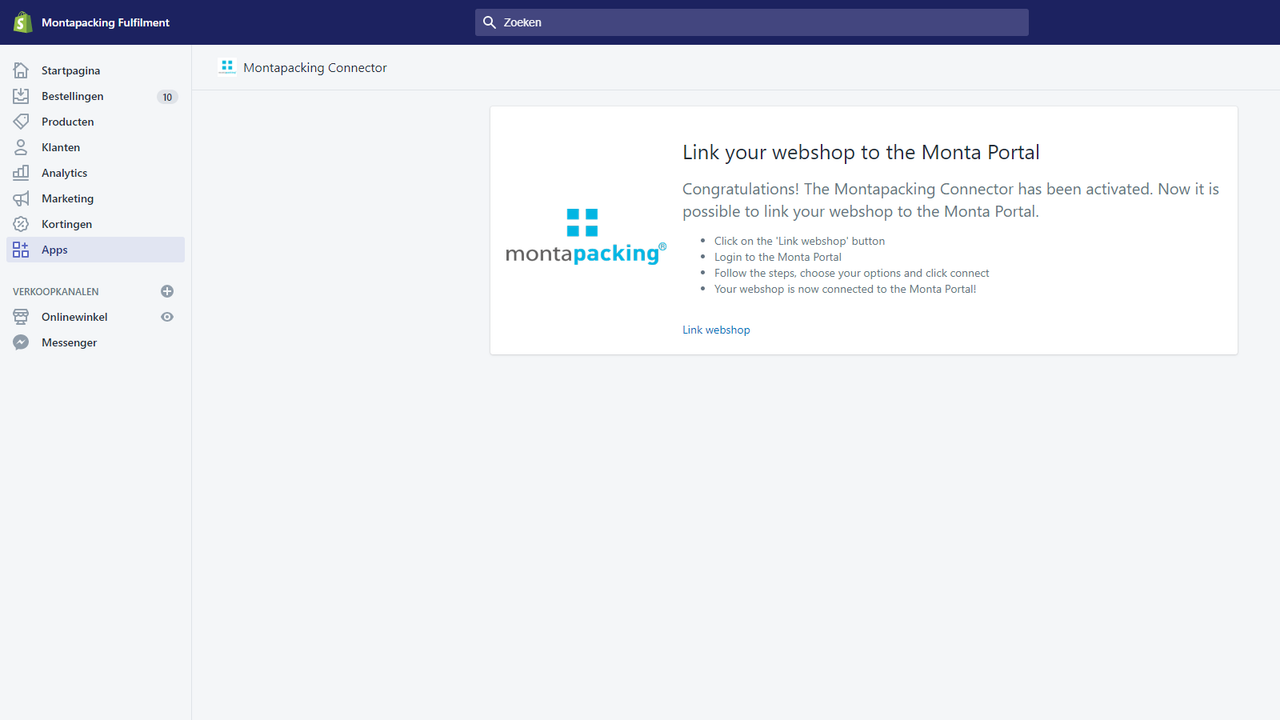This screenshot has height=720, width=1280.
Task: Click the Link webshop link
Action: tap(716, 329)
